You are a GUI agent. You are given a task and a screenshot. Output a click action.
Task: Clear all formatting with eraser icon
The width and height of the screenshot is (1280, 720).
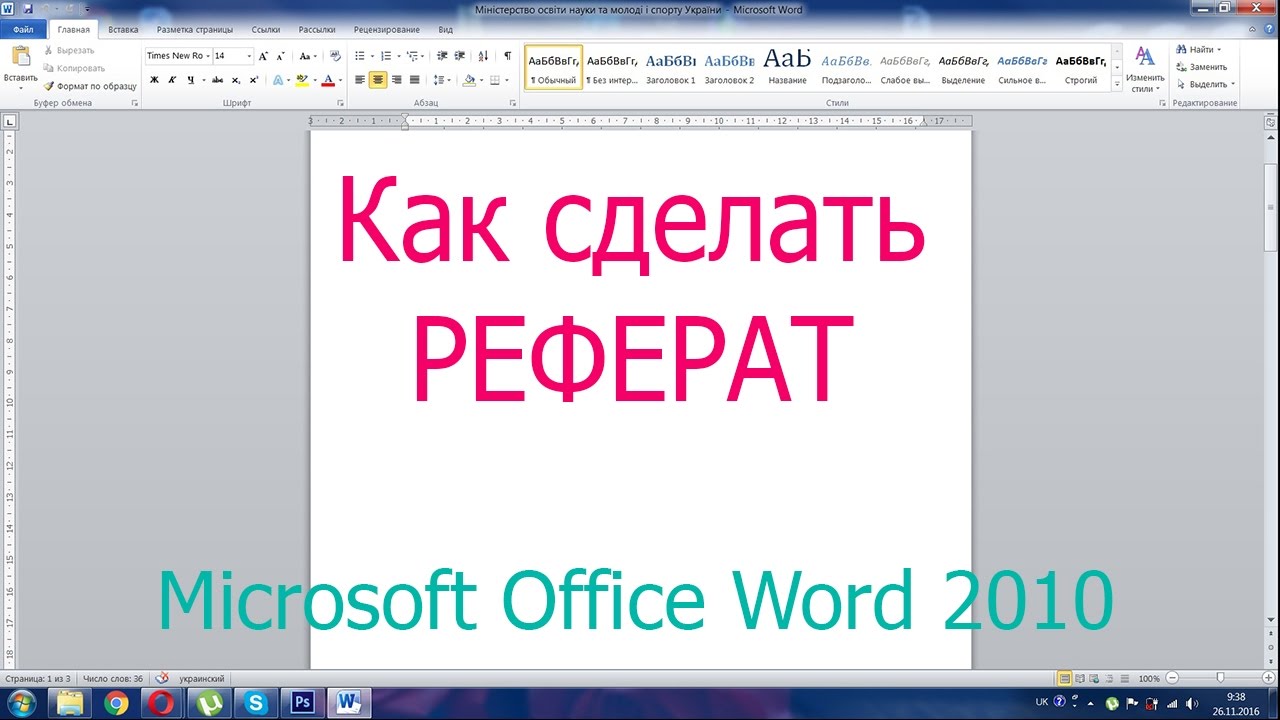pyautogui.click(x=335, y=56)
